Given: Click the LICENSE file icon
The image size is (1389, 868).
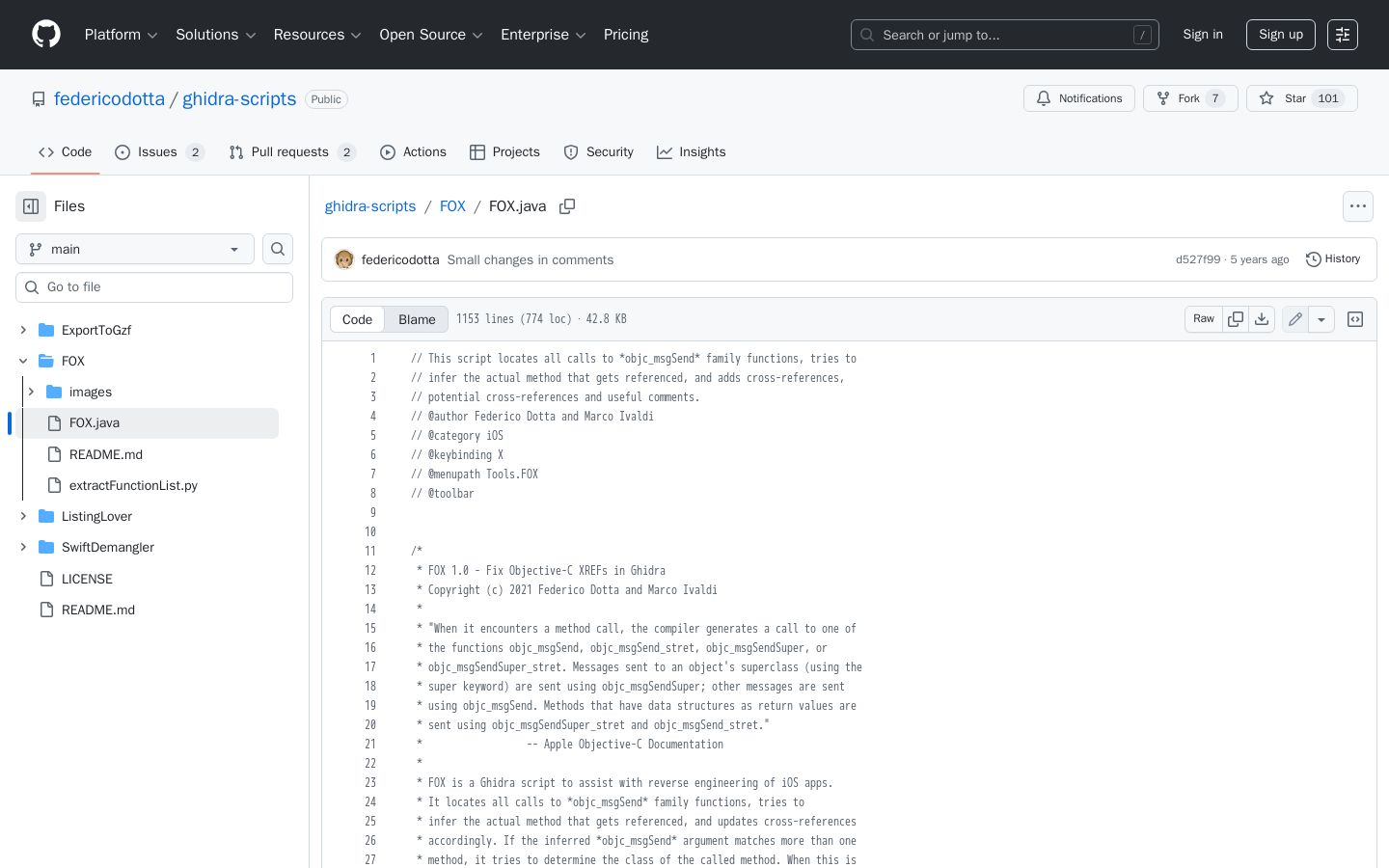Looking at the screenshot, I should pos(46,579).
